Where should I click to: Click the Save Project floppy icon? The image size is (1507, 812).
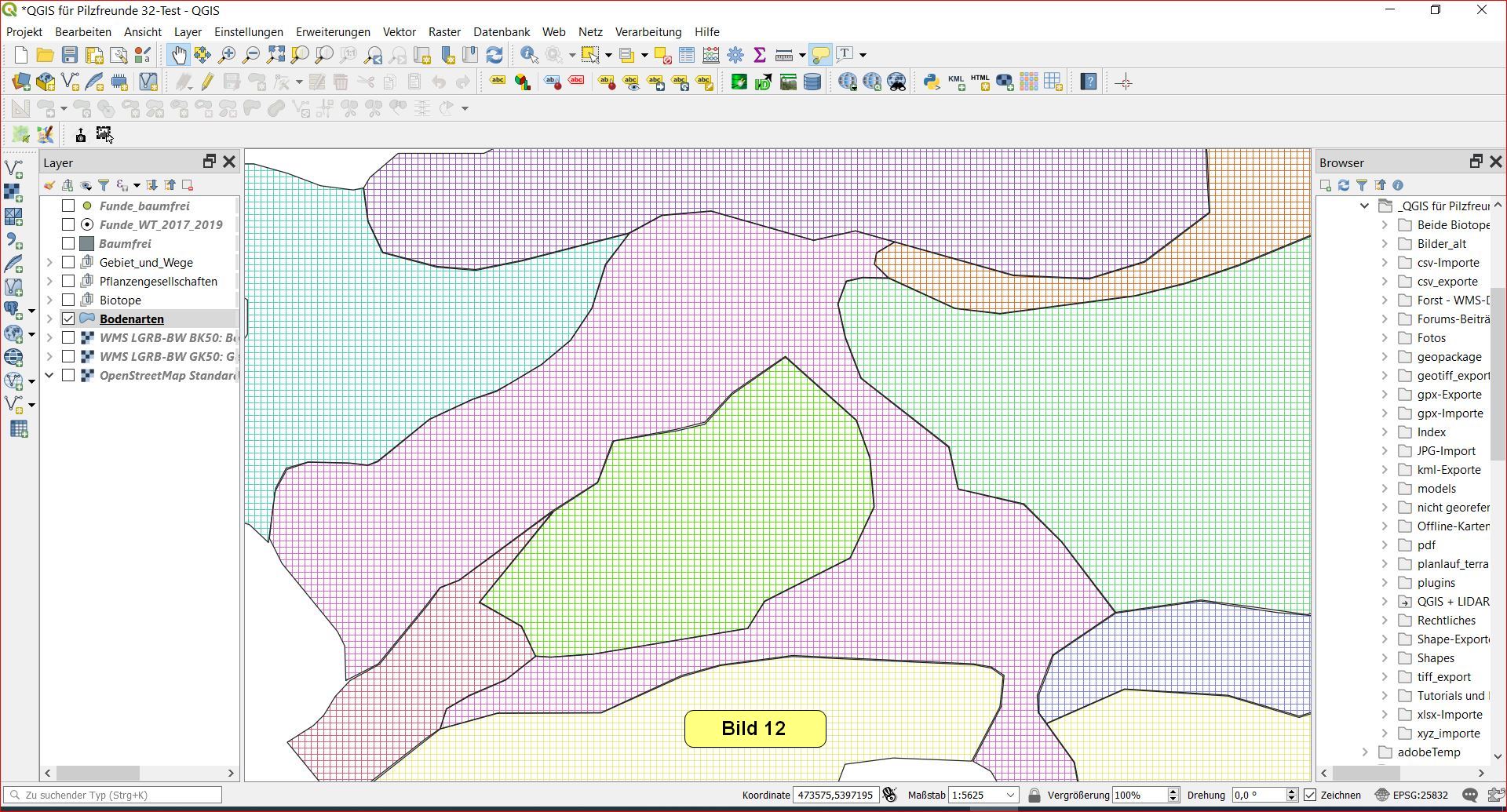(x=70, y=55)
